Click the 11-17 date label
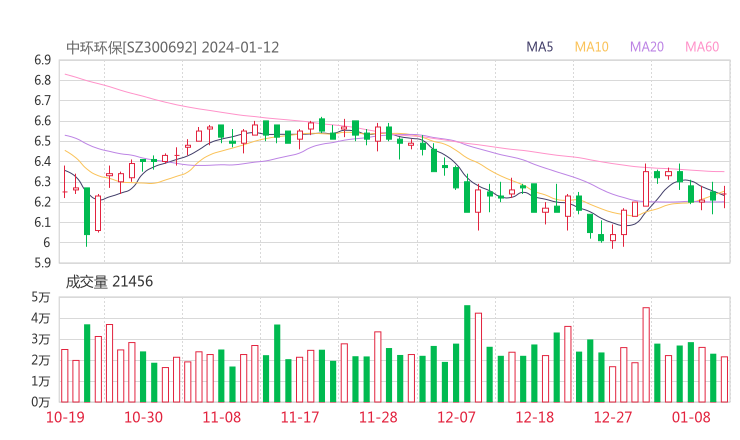Viewport: 740px width, 440px height. coord(300,417)
